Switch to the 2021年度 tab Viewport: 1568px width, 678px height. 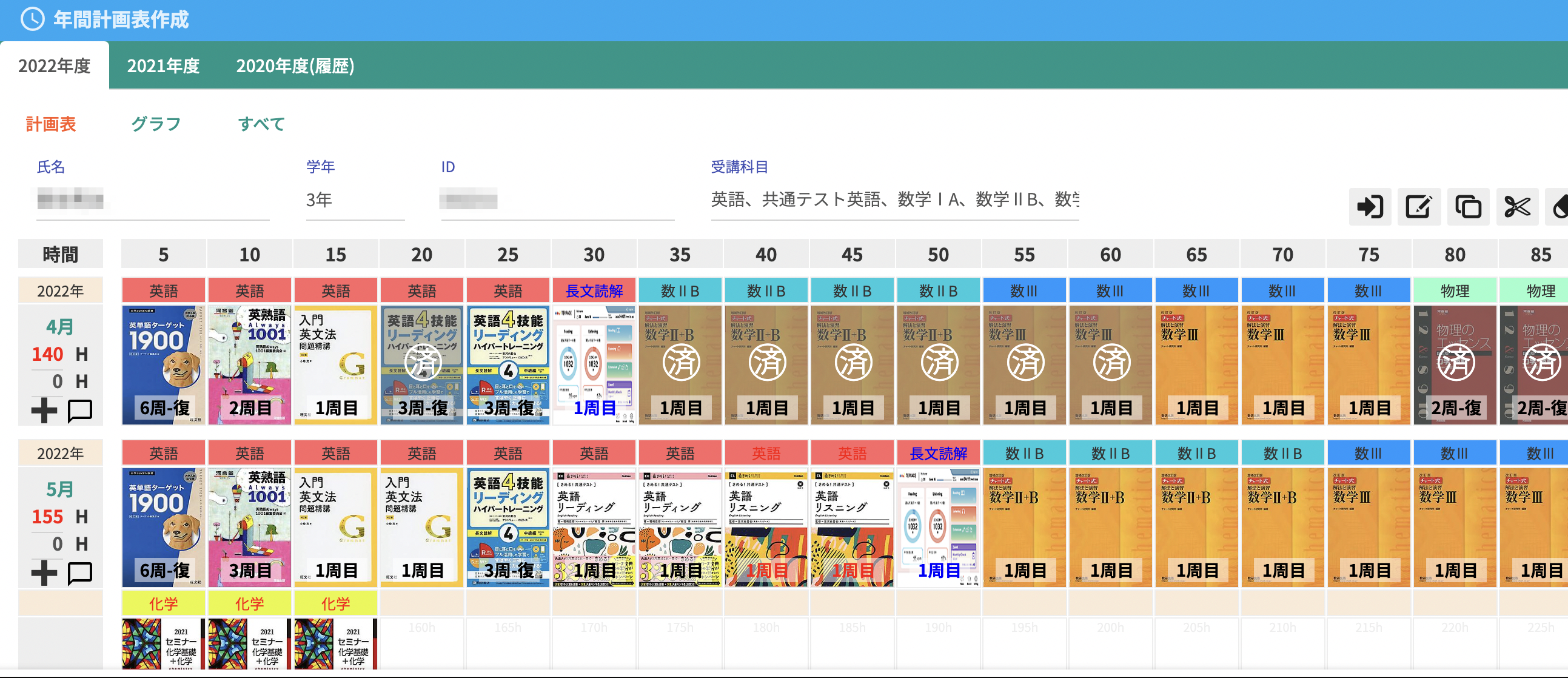point(163,65)
